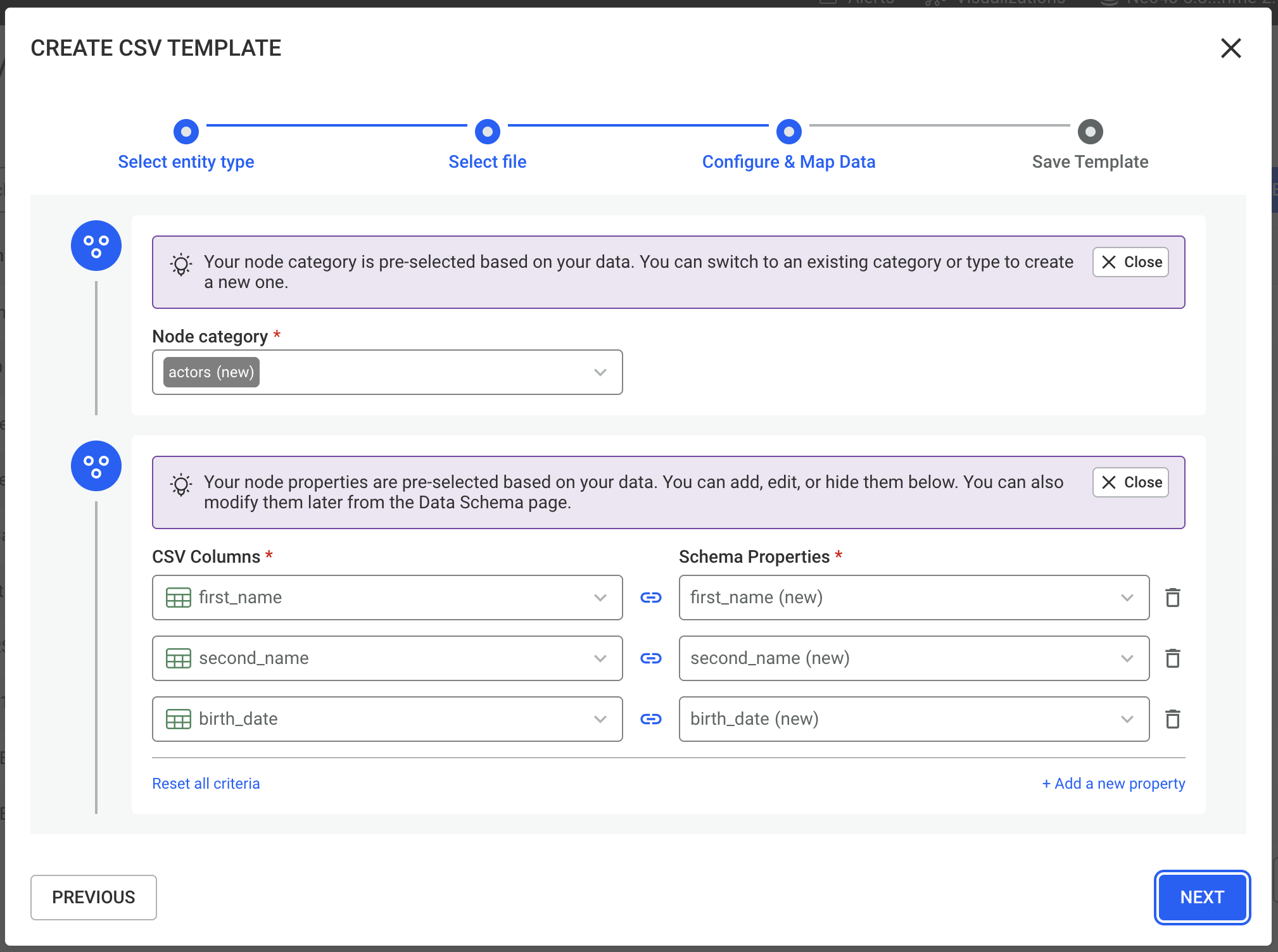The height and width of the screenshot is (952, 1278).
Task: Delete the second_name property mapping row
Action: tap(1172, 658)
